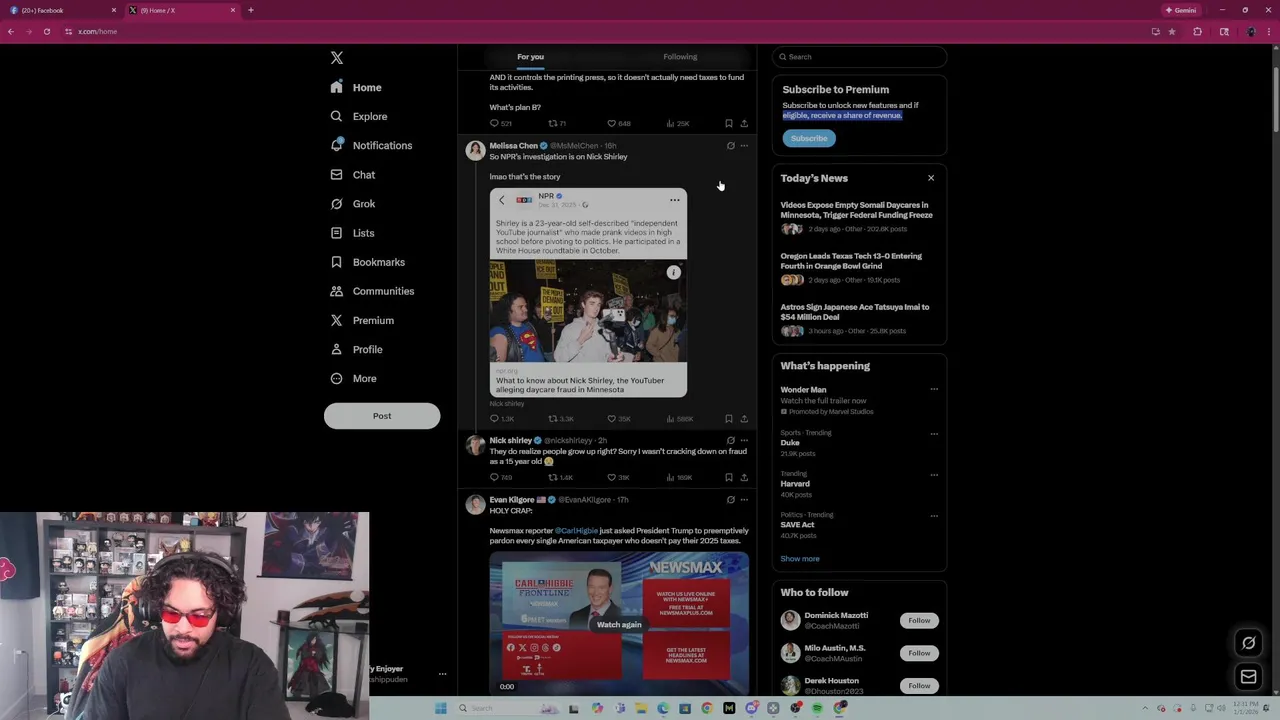Screen dimensions: 1280x720
Task: Close the Today's News panel
Action: [x=931, y=178]
